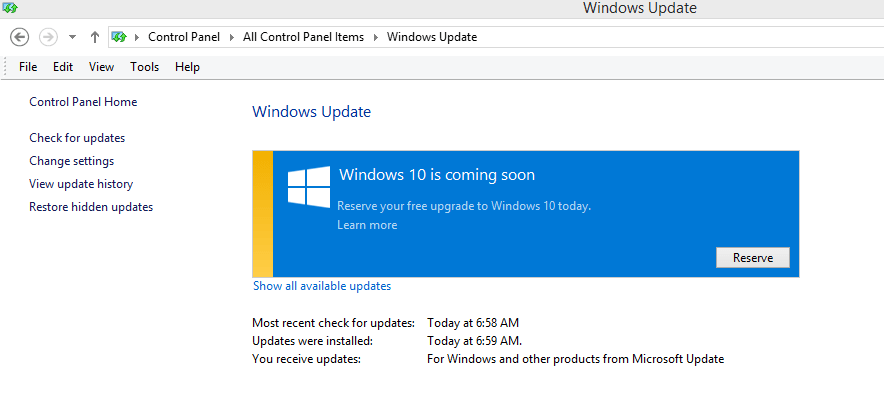Open the Tools menu

point(144,67)
